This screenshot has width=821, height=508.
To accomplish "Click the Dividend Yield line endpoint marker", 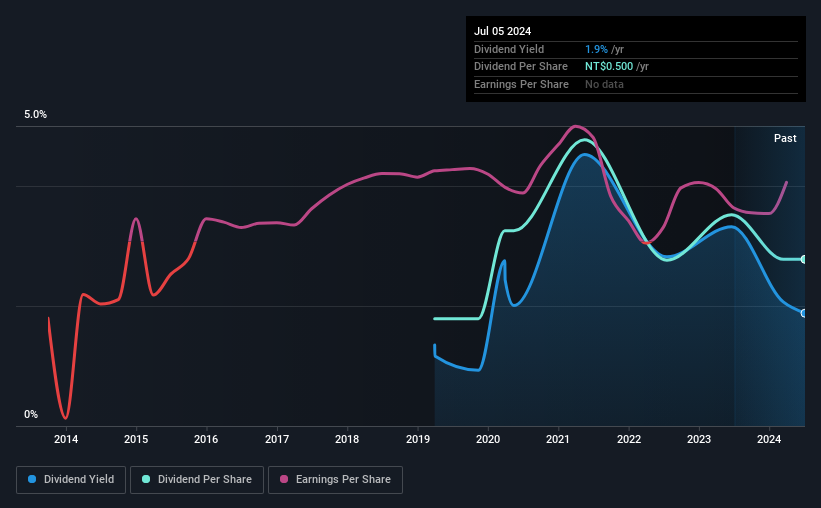I will coord(804,313).
